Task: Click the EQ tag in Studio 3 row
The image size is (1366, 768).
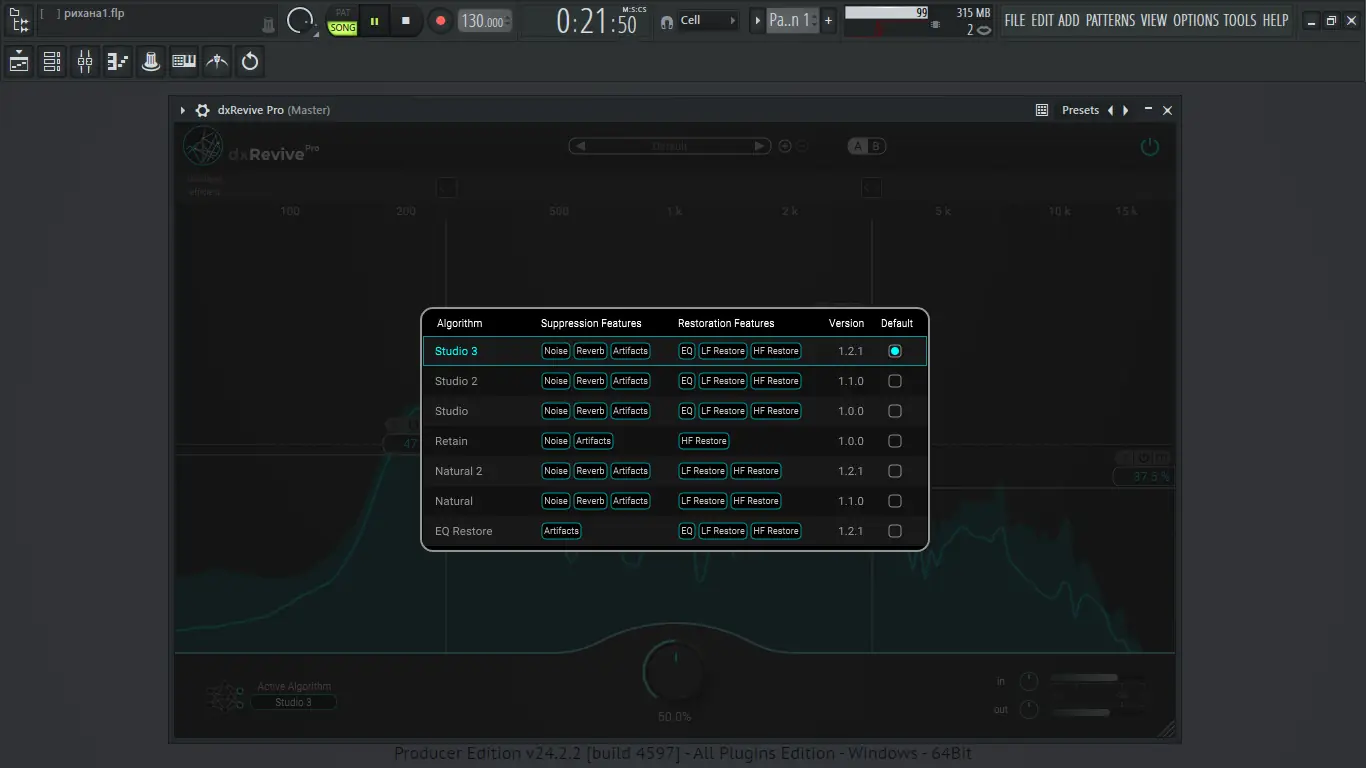Action: tap(687, 351)
